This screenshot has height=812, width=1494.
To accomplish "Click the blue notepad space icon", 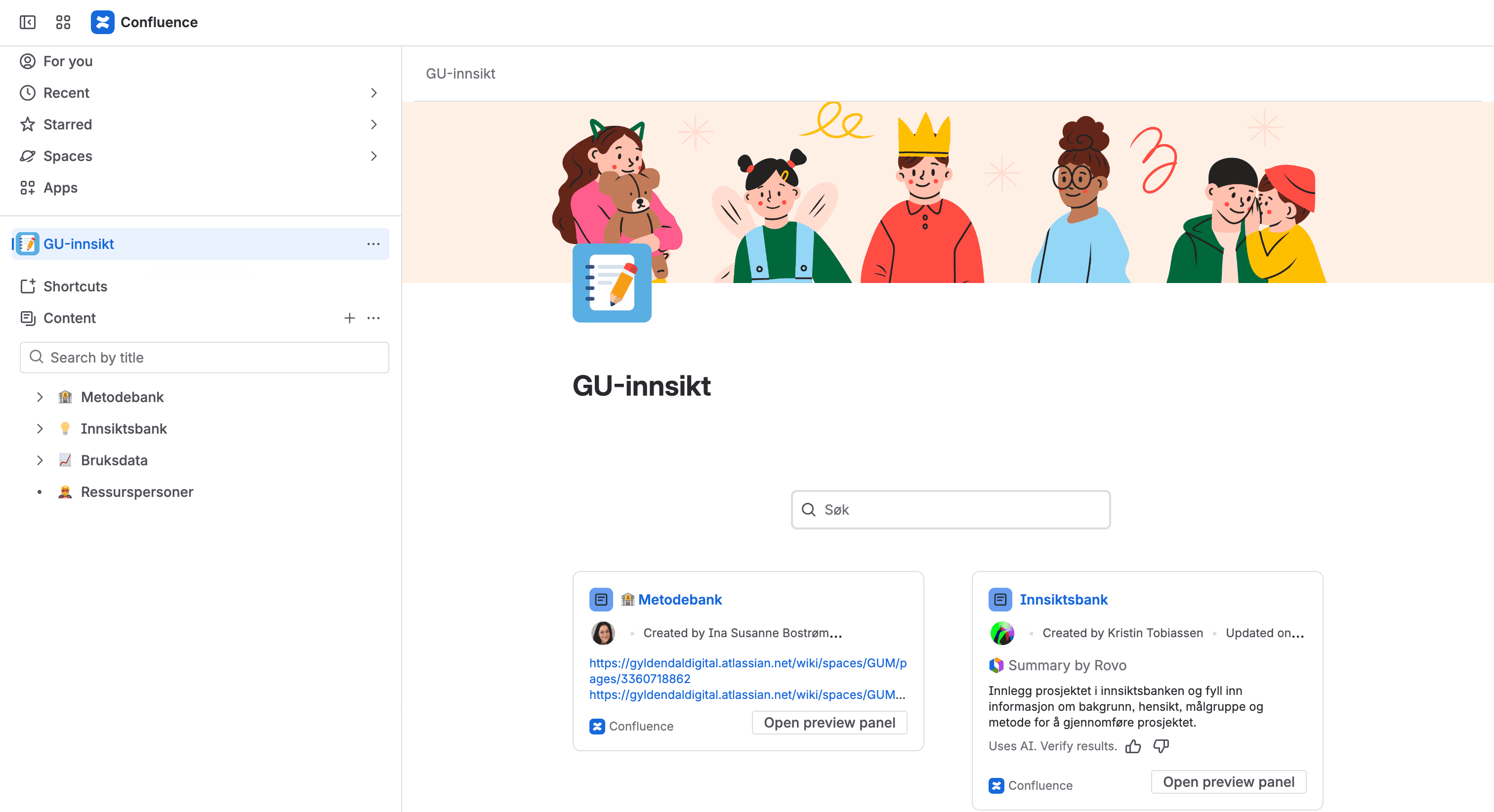I will click(611, 283).
